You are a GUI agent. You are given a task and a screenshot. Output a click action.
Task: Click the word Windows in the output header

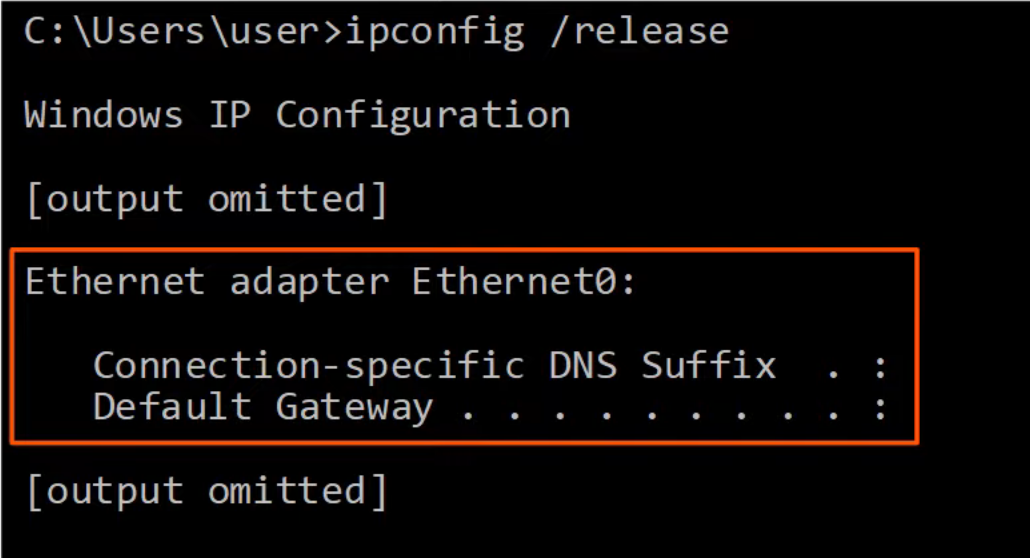(104, 115)
